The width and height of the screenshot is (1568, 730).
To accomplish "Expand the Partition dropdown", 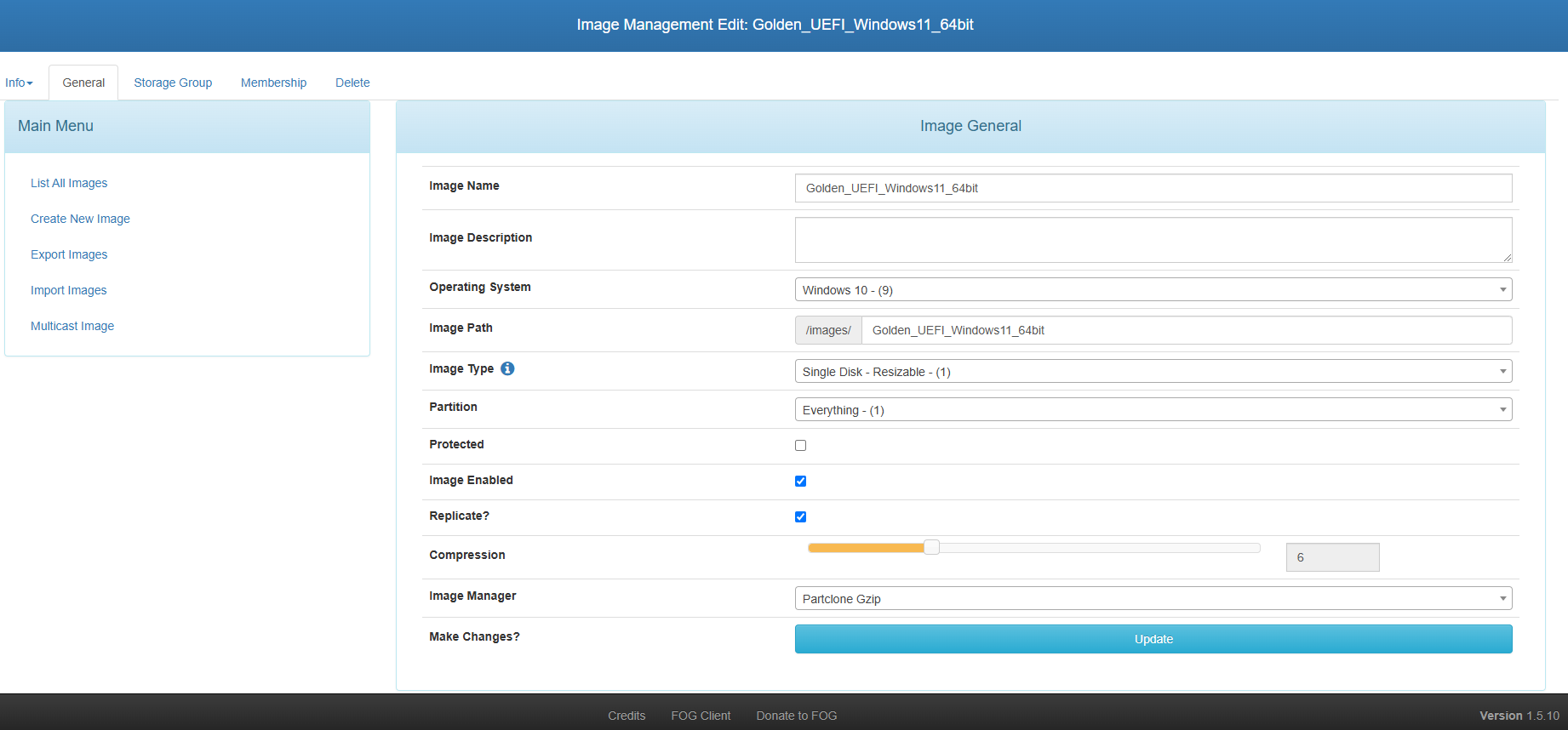I will pos(1153,410).
